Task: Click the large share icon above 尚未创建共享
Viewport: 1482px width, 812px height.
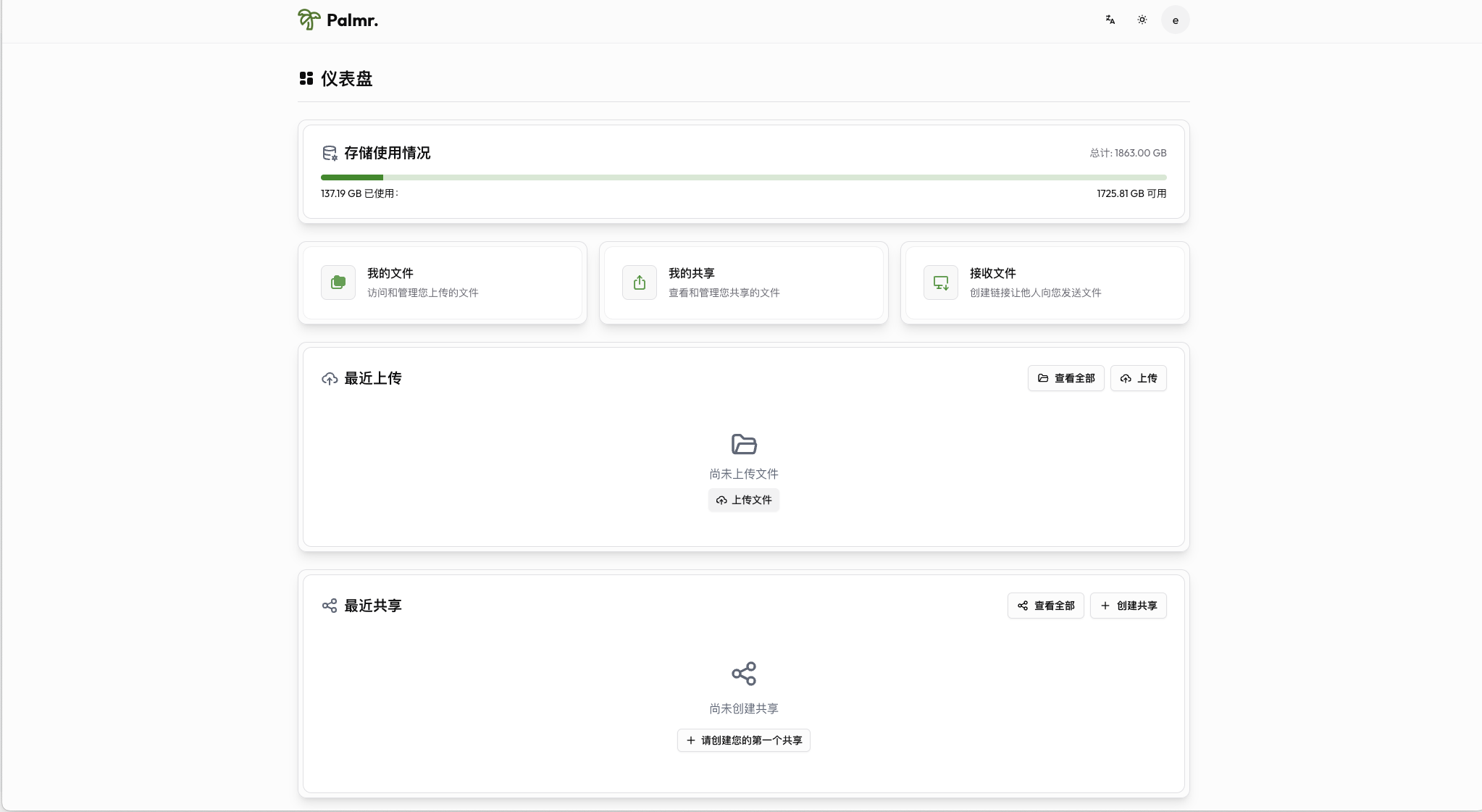Action: click(x=744, y=674)
